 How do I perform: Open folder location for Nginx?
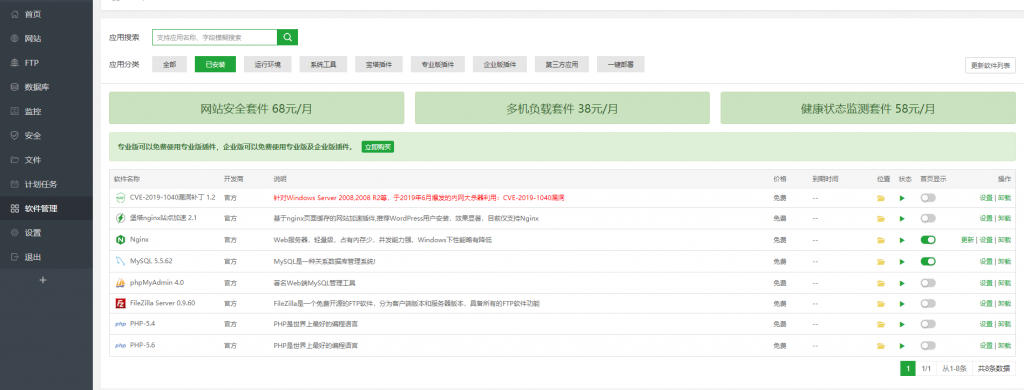click(x=880, y=240)
